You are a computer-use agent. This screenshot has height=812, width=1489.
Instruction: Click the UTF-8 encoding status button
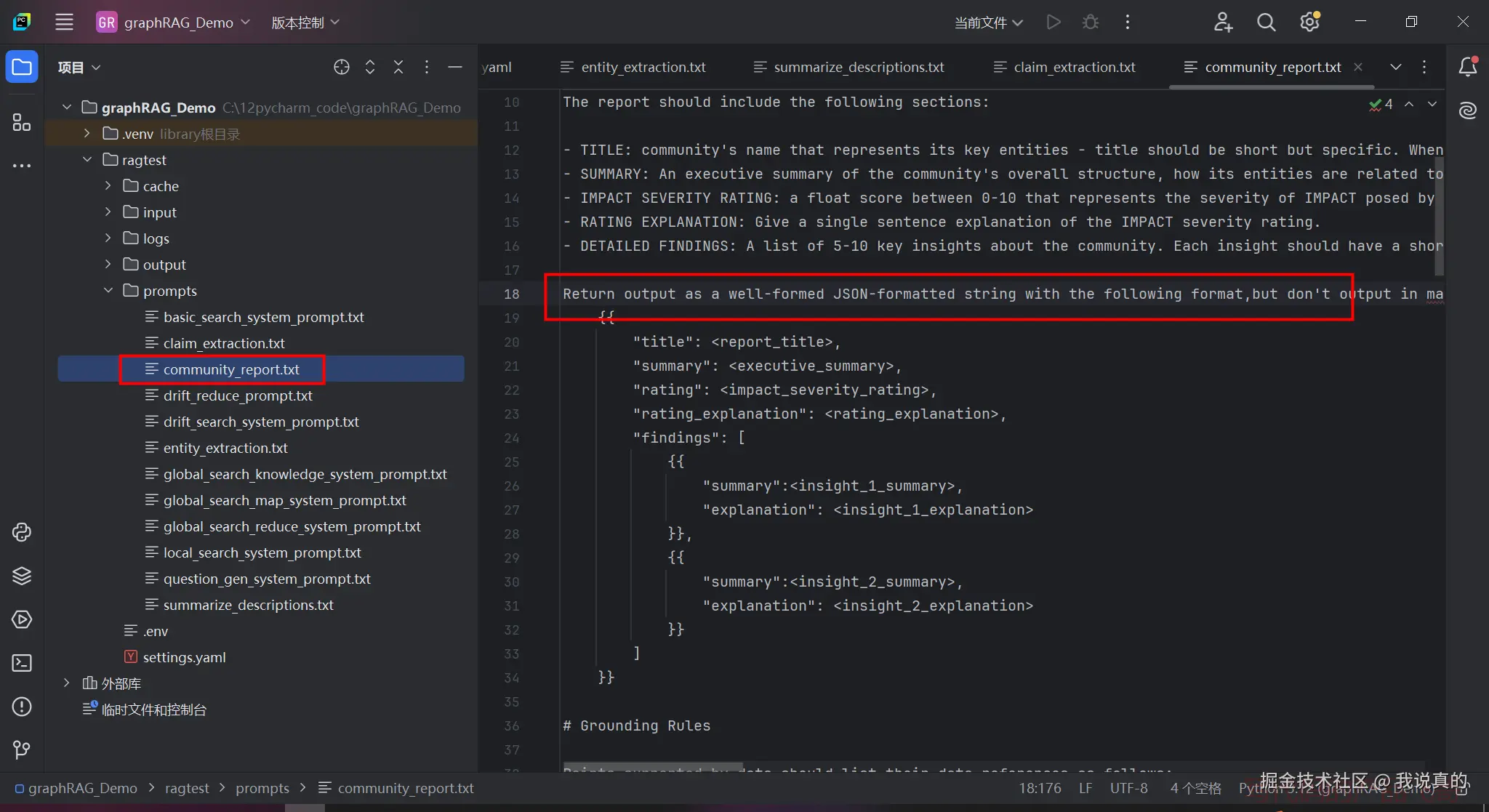(1128, 788)
